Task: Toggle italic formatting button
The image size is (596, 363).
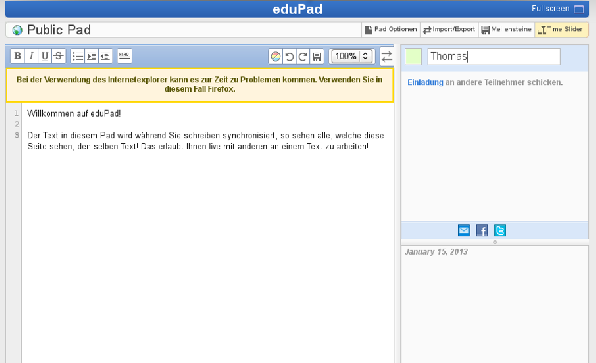Action: coord(31,56)
